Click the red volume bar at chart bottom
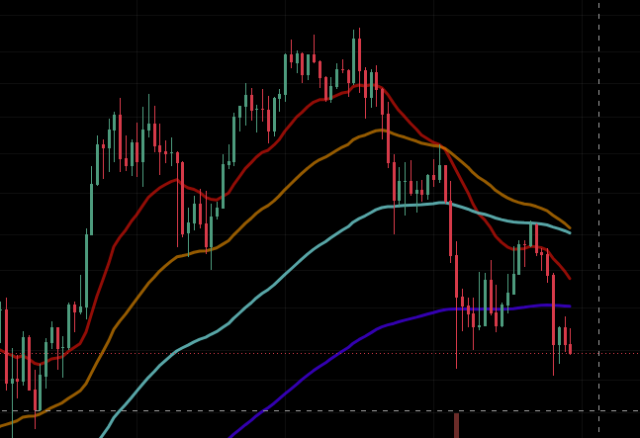This screenshot has width=640, height=438. [x=456, y=425]
